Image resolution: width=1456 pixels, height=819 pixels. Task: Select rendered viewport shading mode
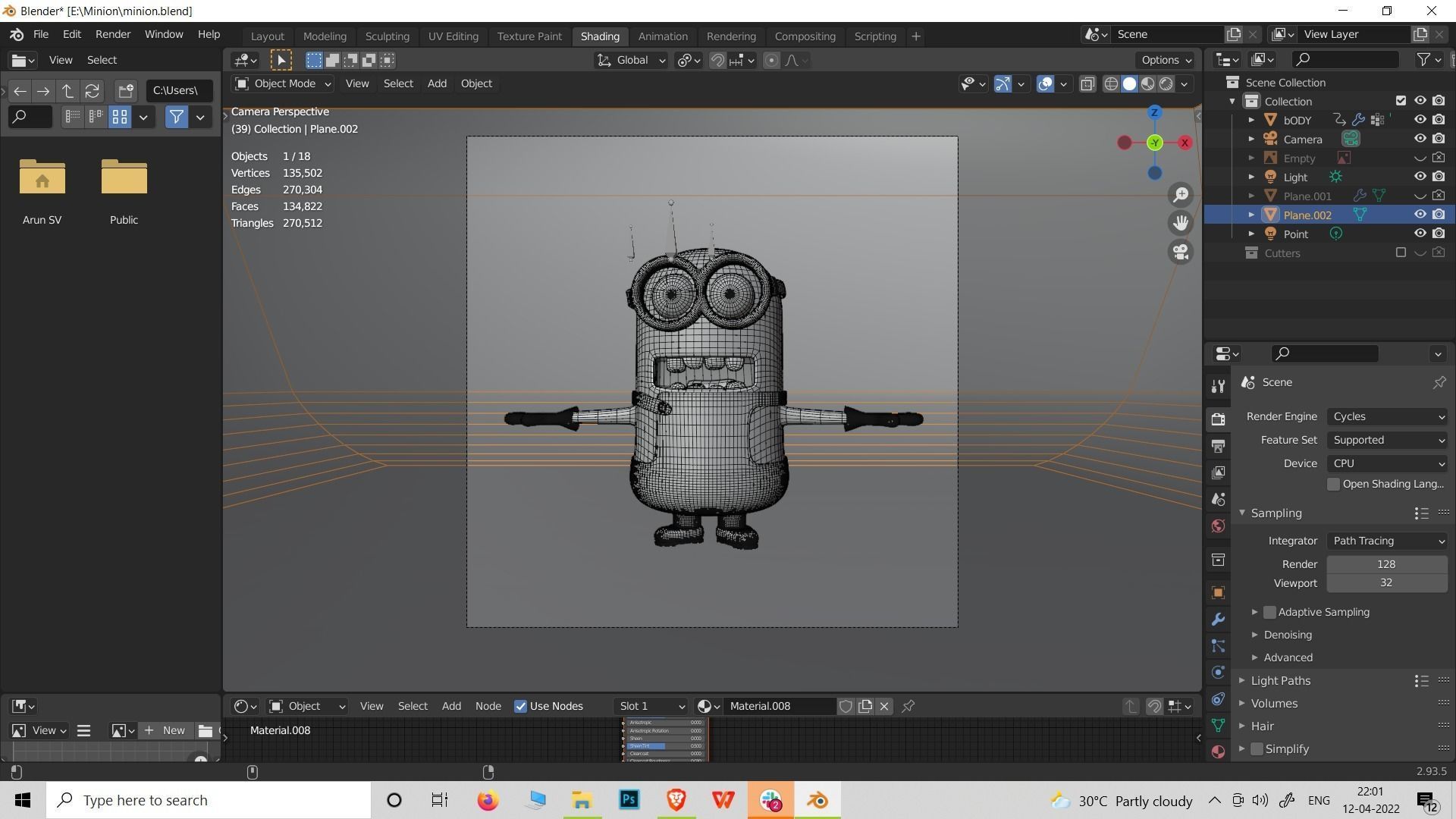click(x=1166, y=84)
